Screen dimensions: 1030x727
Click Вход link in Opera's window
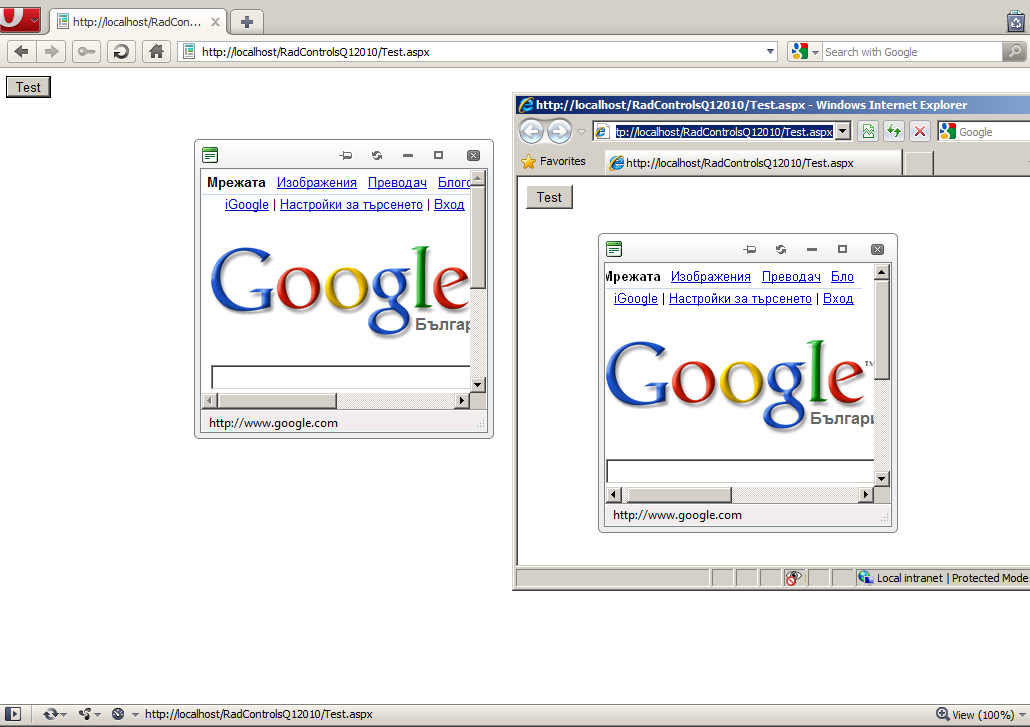tap(449, 204)
